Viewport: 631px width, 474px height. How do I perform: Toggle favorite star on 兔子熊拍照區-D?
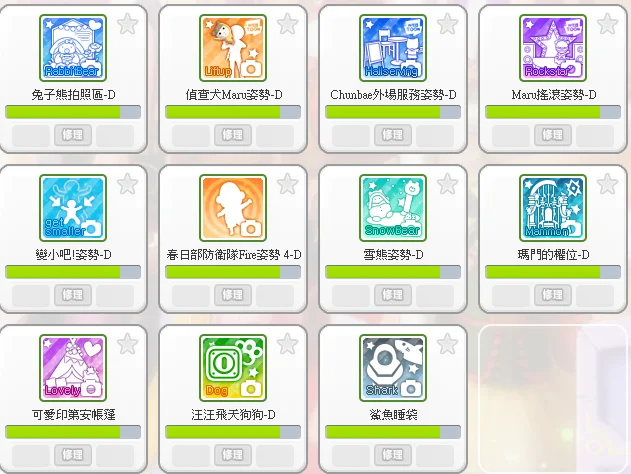pos(128,24)
